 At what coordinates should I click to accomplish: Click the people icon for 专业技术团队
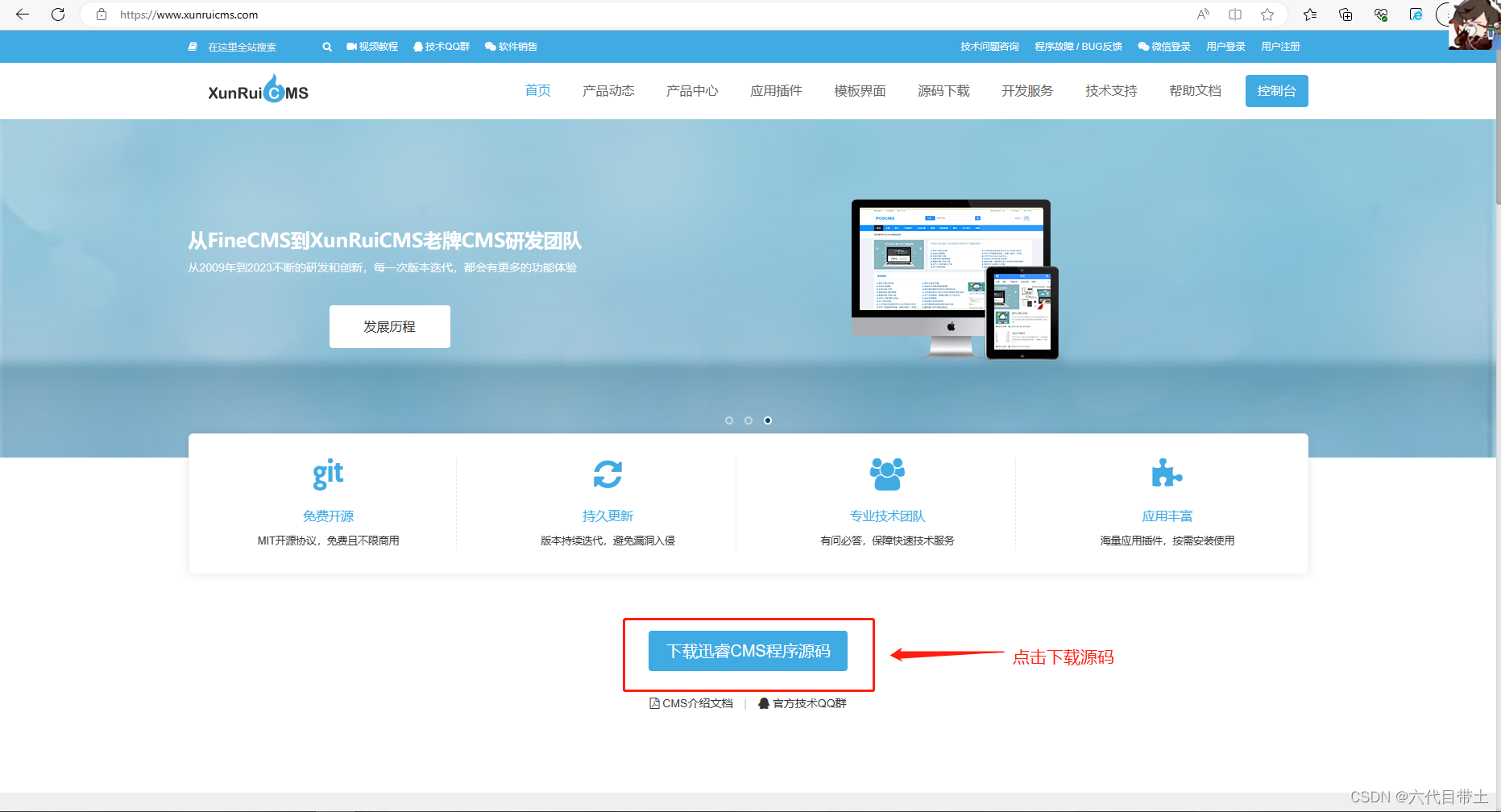pyautogui.click(x=887, y=474)
